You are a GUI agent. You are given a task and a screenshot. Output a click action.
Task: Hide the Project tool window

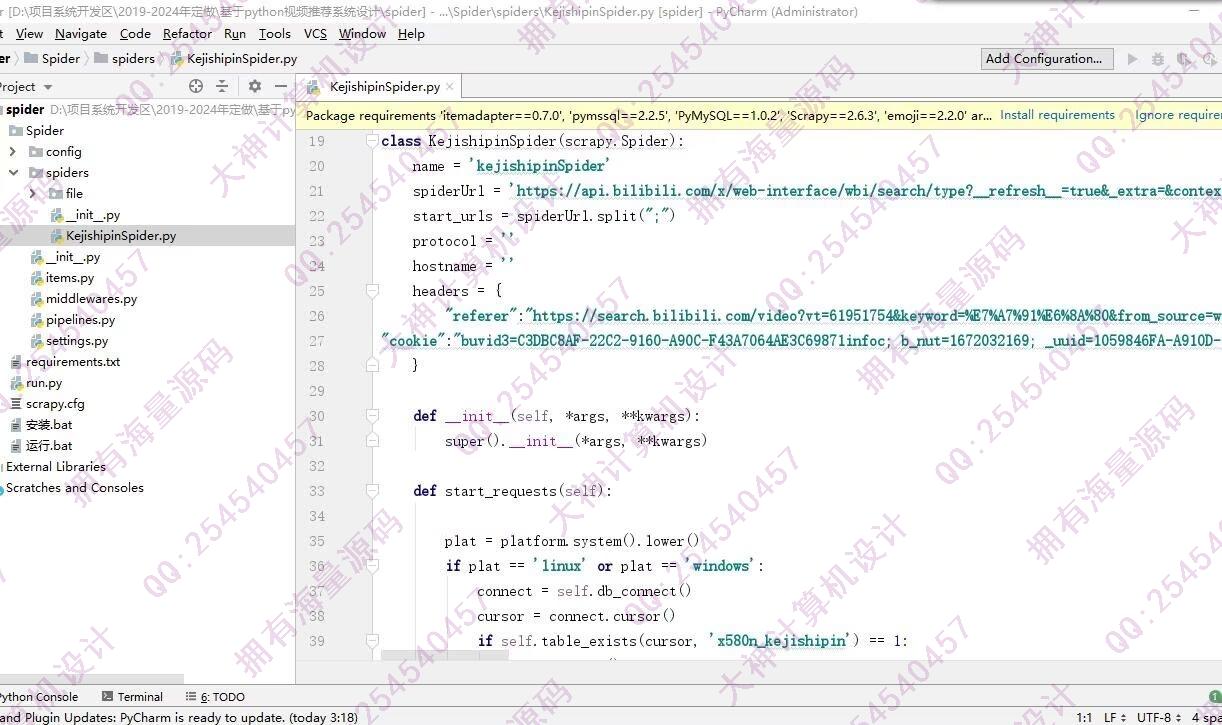[x=281, y=87]
